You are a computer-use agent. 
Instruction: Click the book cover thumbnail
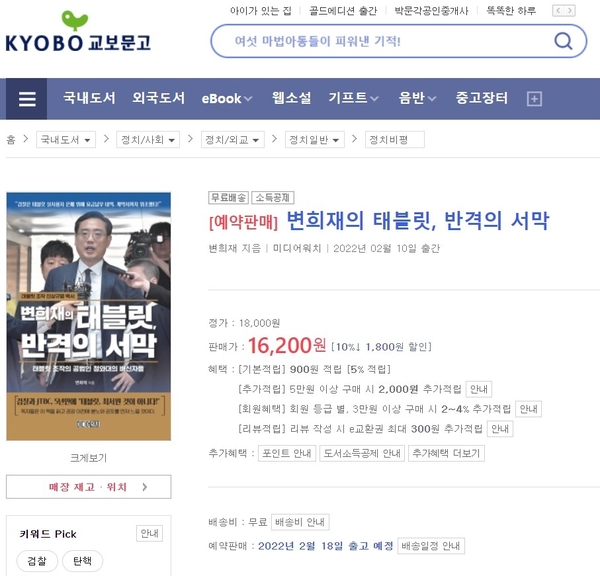pyautogui.click(x=89, y=316)
